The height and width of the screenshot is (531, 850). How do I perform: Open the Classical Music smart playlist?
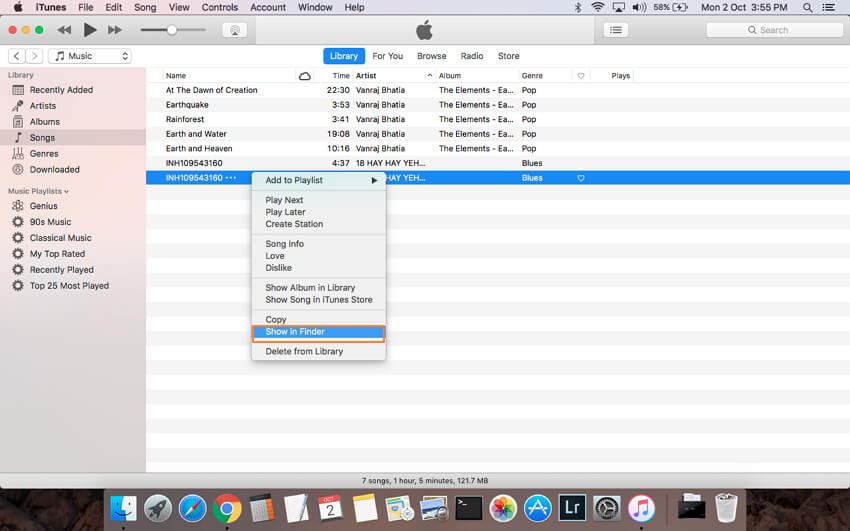73,238
